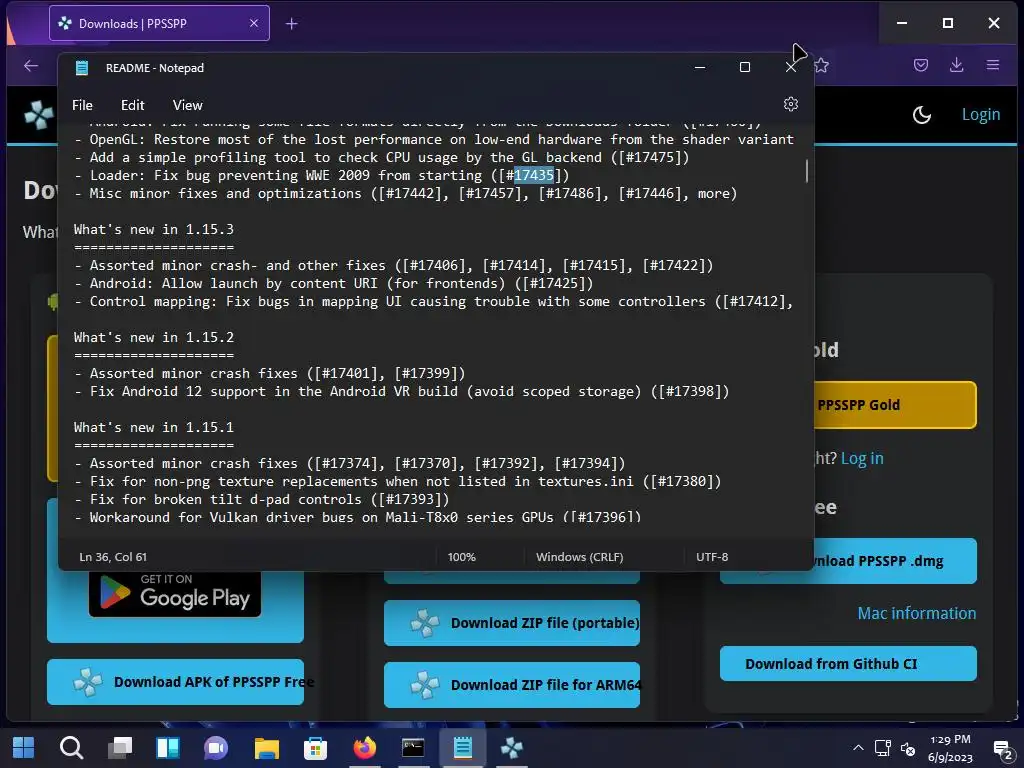Switch to Notepad on the taskbar
Image resolution: width=1024 pixels, height=768 pixels.
pos(462,748)
